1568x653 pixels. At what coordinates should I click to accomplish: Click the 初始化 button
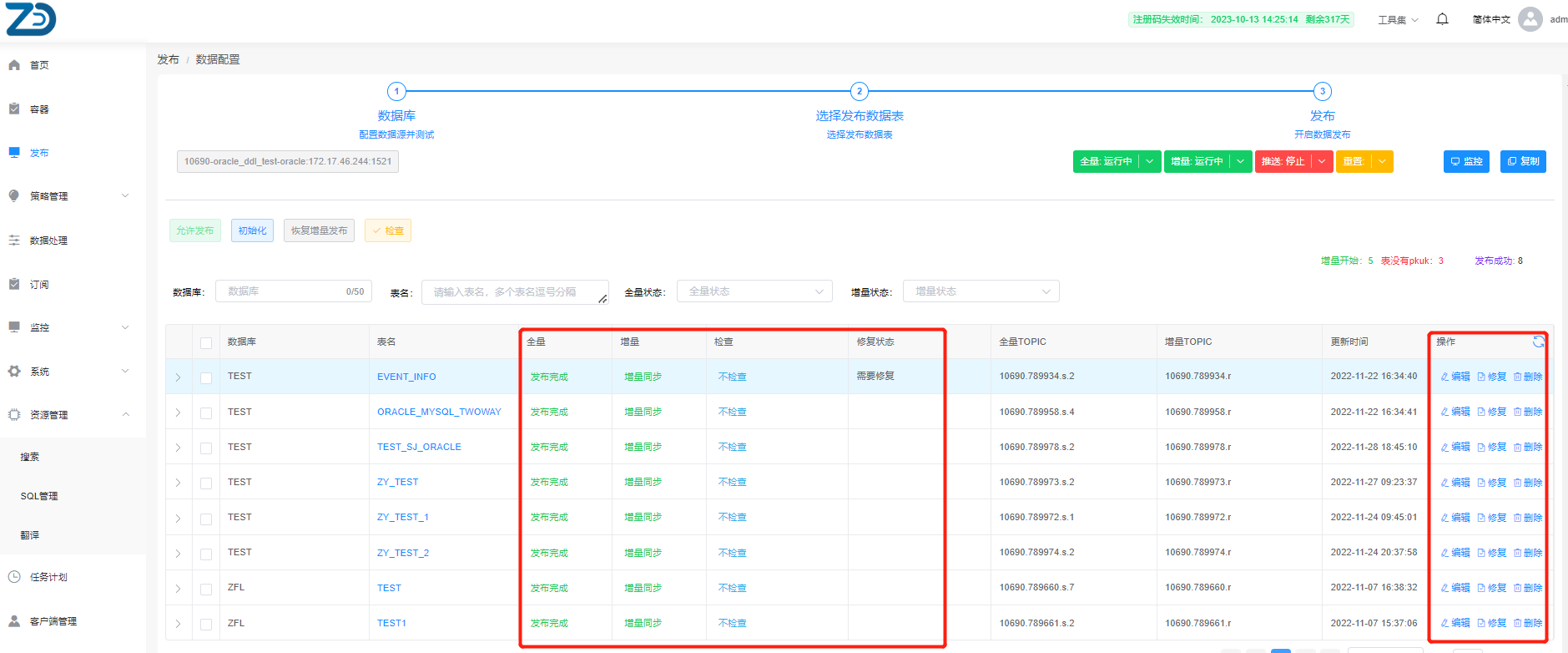(x=252, y=230)
